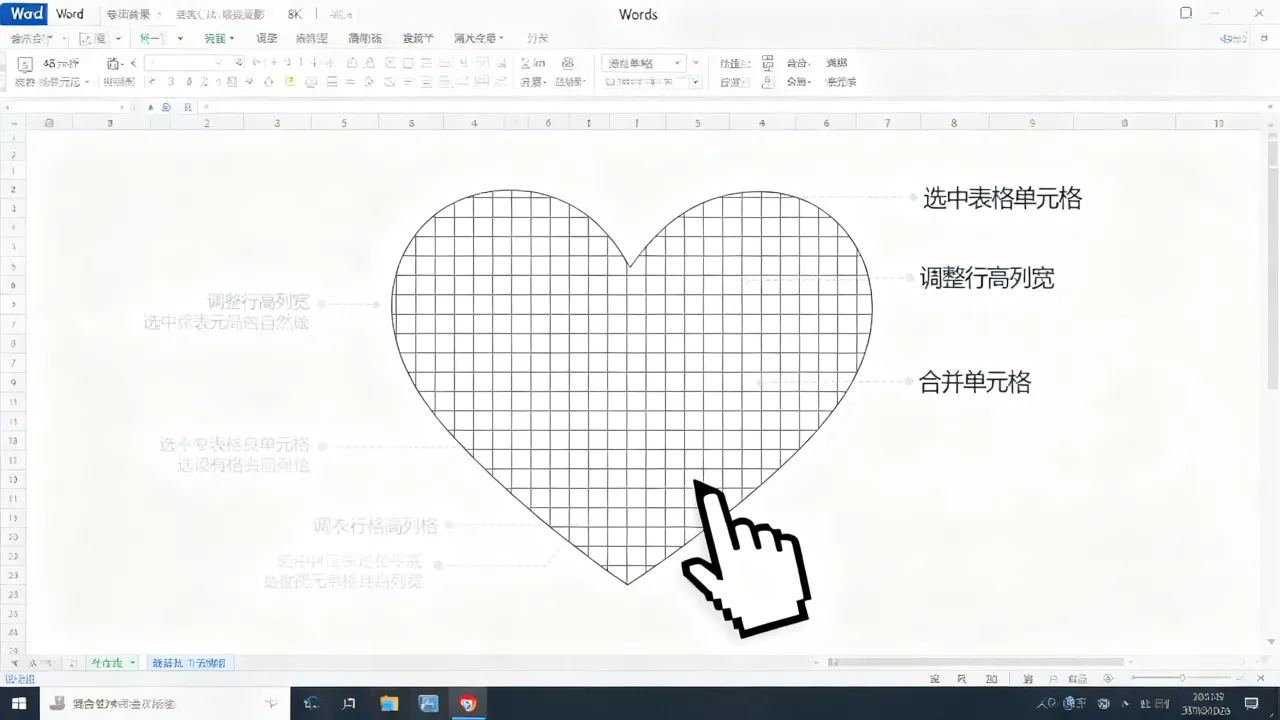Image resolution: width=1280 pixels, height=720 pixels.
Task: Open Chrome from the taskbar
Action: (468, 703)
